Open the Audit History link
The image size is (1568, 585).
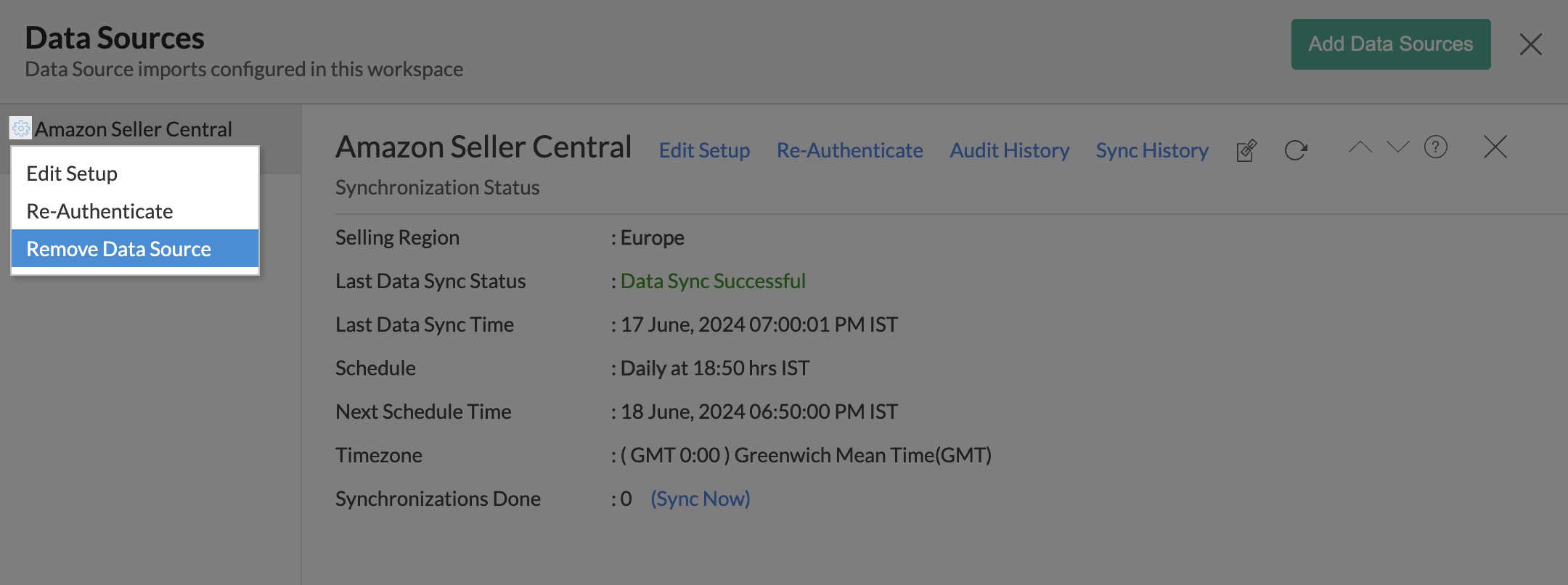click(x=1009, y=150)
